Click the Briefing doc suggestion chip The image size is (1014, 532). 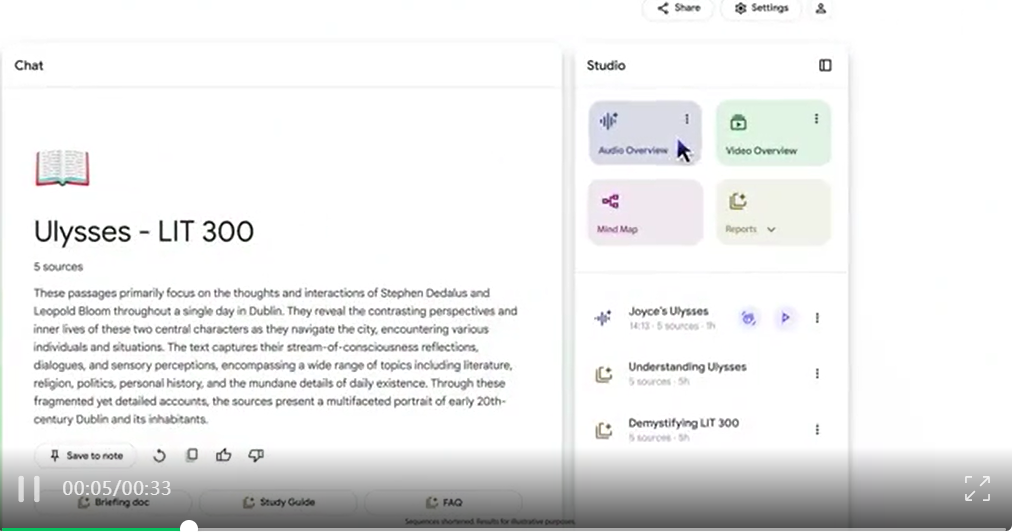(x=113, y=502)
